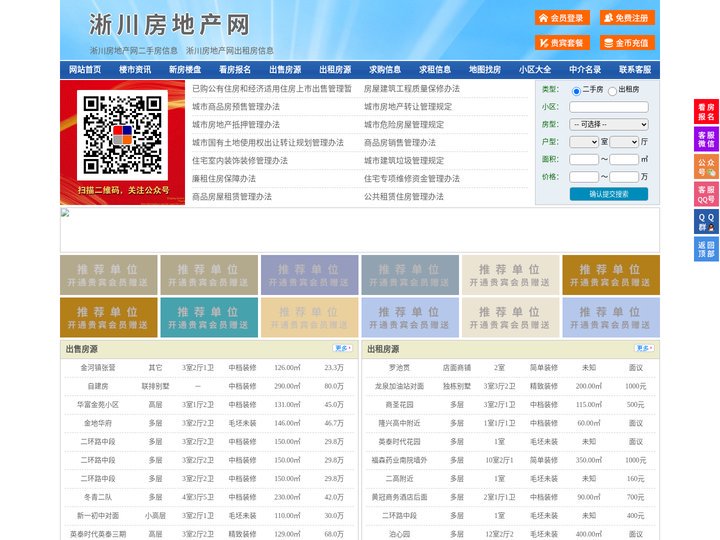Open rental listing 罗池贾
This screenshot has height=540, width=720.
(399, 368)
